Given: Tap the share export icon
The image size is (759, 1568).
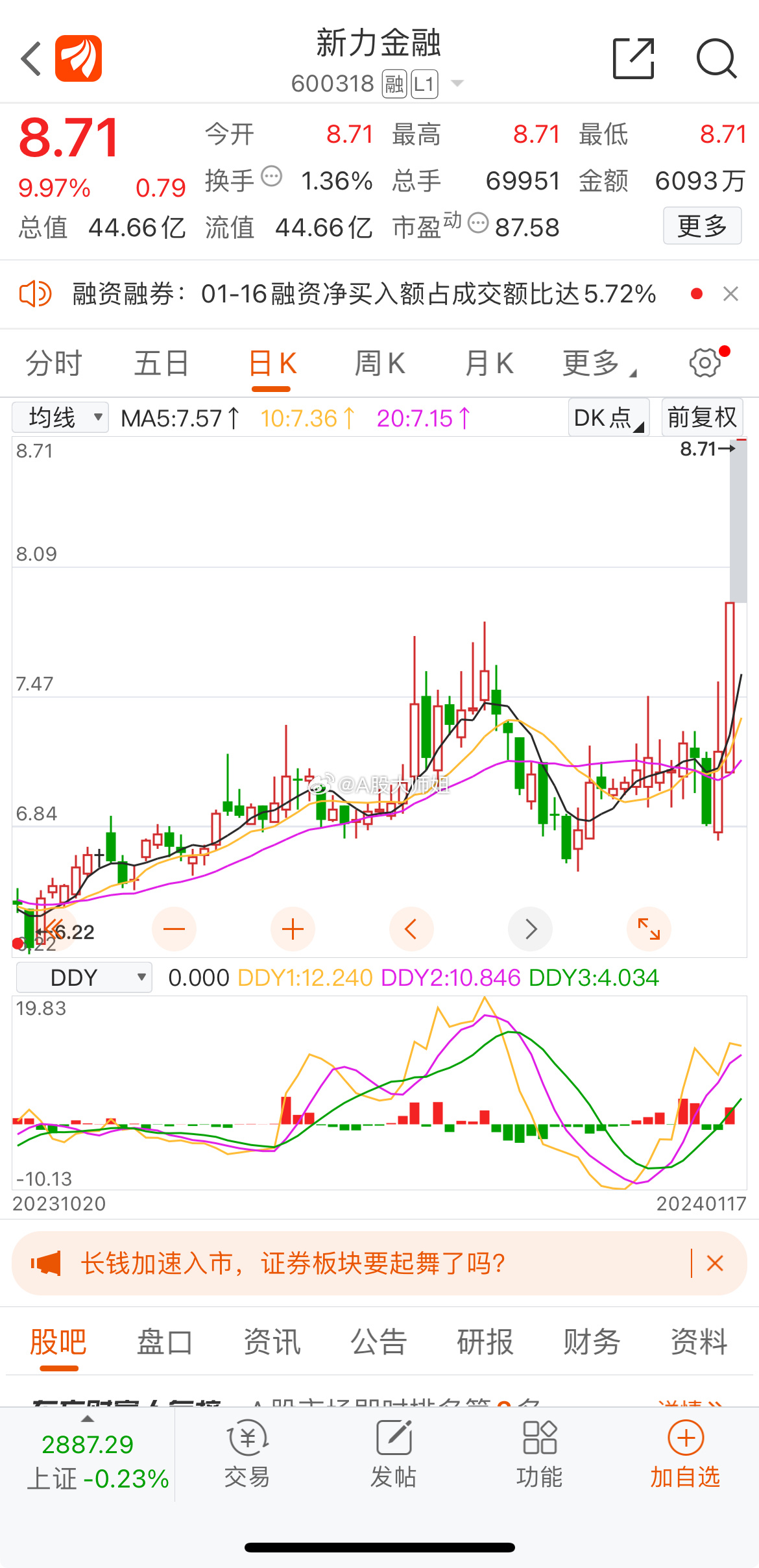Looking at the screenshot, I should click(634, 58).
